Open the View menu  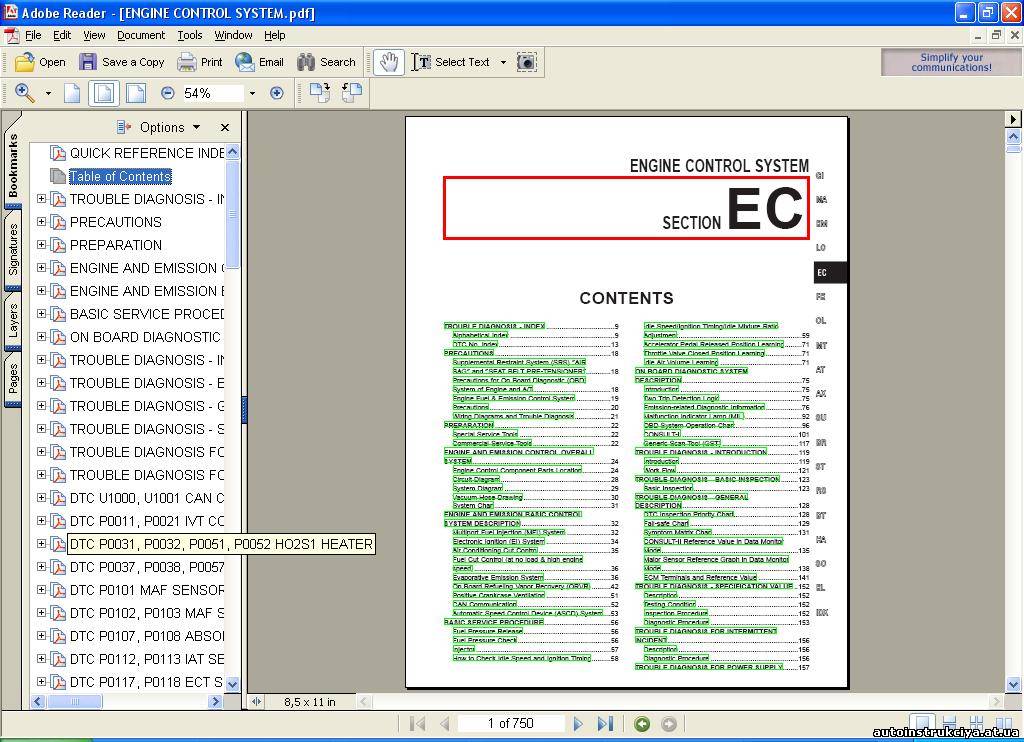(x=94, y=35)
